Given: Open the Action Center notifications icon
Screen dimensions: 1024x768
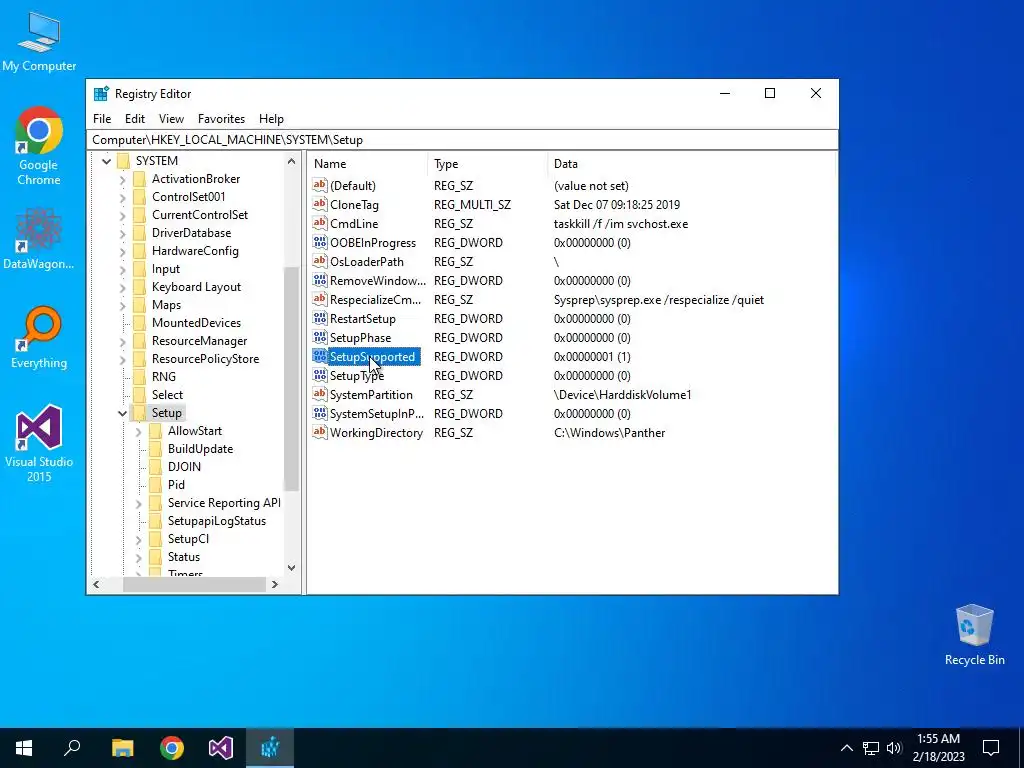Looking at the screenshot, I should click(x=991, y=748).
